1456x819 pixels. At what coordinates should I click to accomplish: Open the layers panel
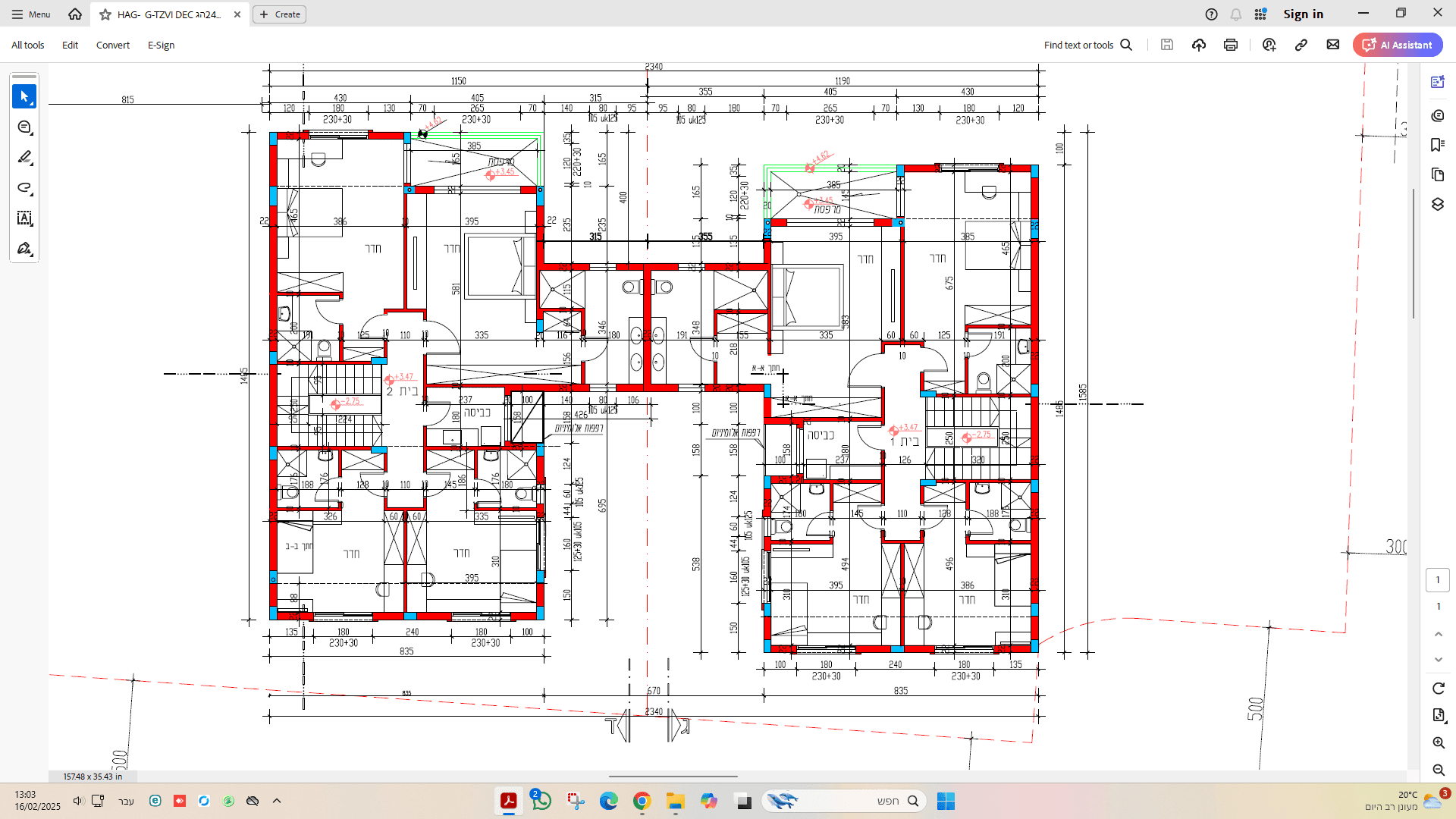[1438, 204]
